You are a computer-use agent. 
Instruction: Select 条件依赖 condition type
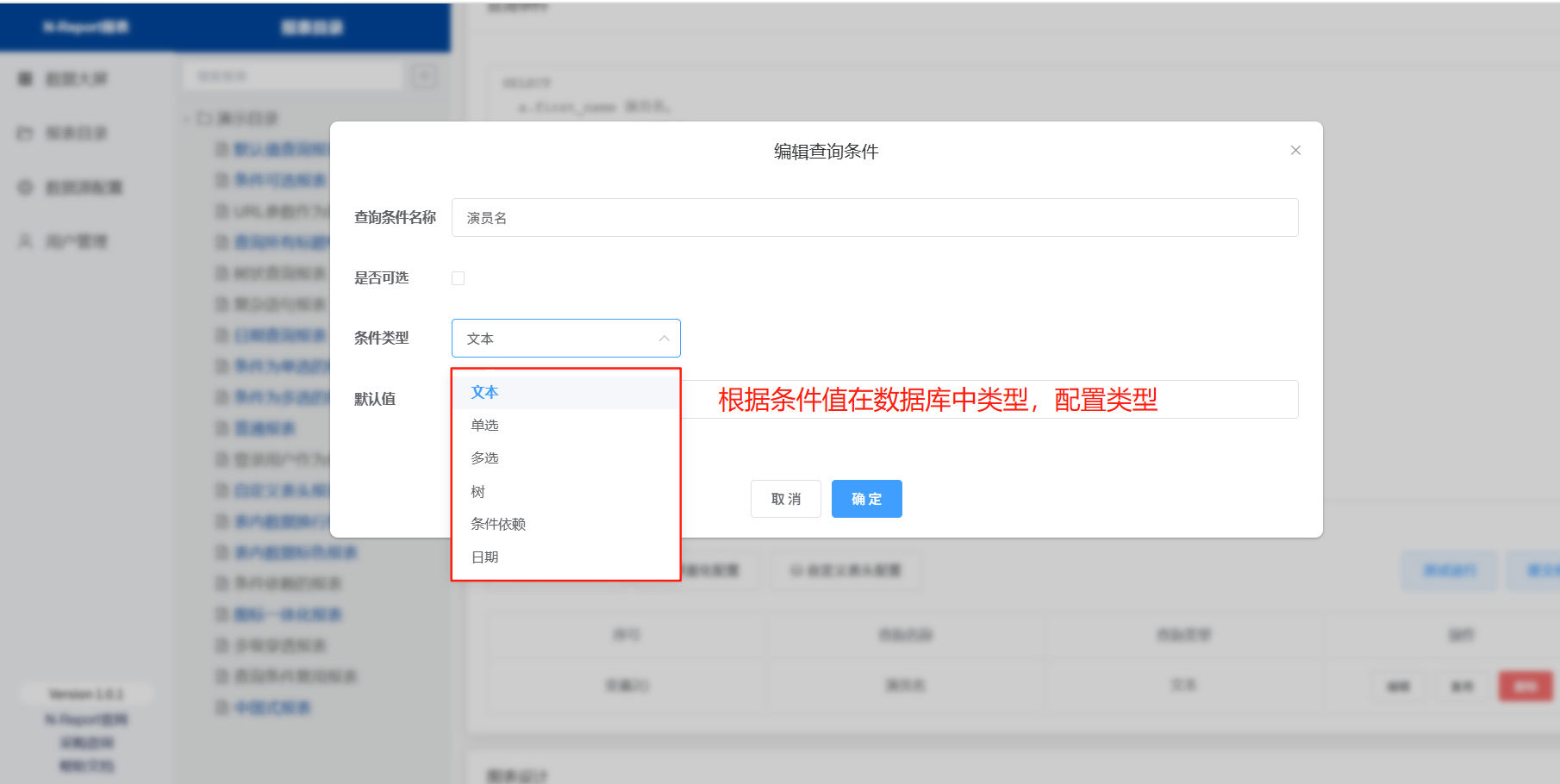(x=498, y=525)
